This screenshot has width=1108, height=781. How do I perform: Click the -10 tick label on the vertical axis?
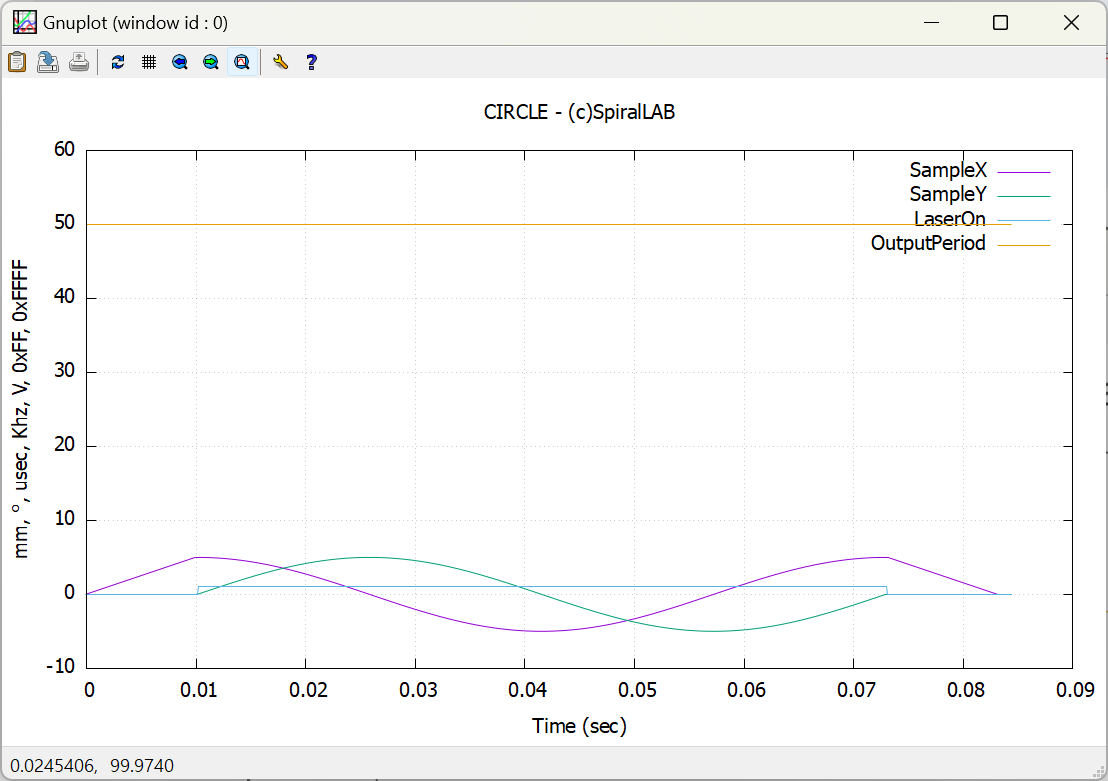[x=61, y=666]
